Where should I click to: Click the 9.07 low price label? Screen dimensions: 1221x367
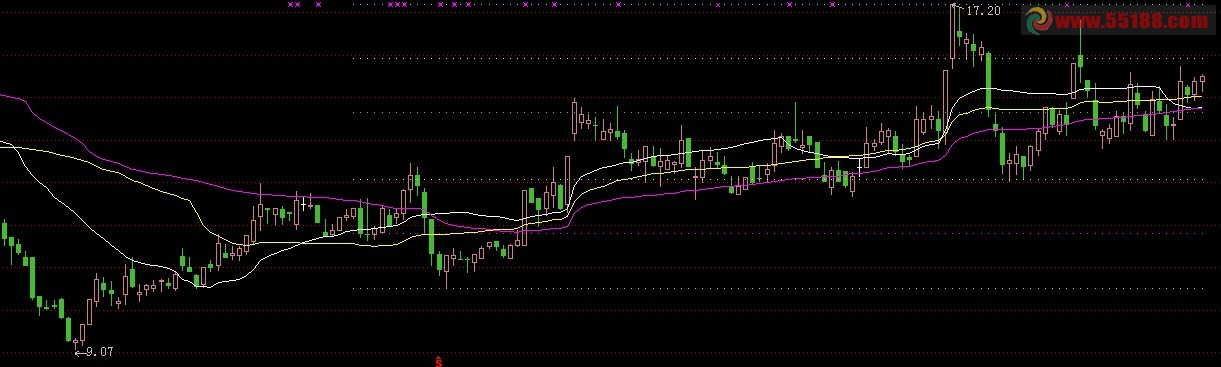click(x=99, y=352)
